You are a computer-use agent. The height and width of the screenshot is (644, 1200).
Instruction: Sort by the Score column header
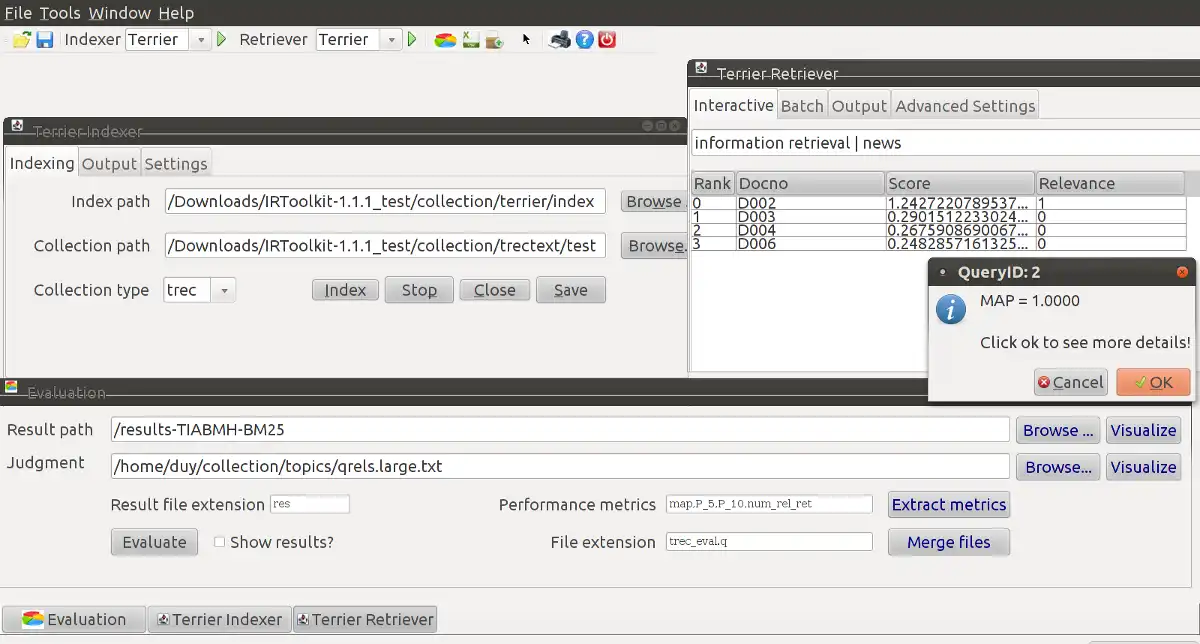click(960, 184)
